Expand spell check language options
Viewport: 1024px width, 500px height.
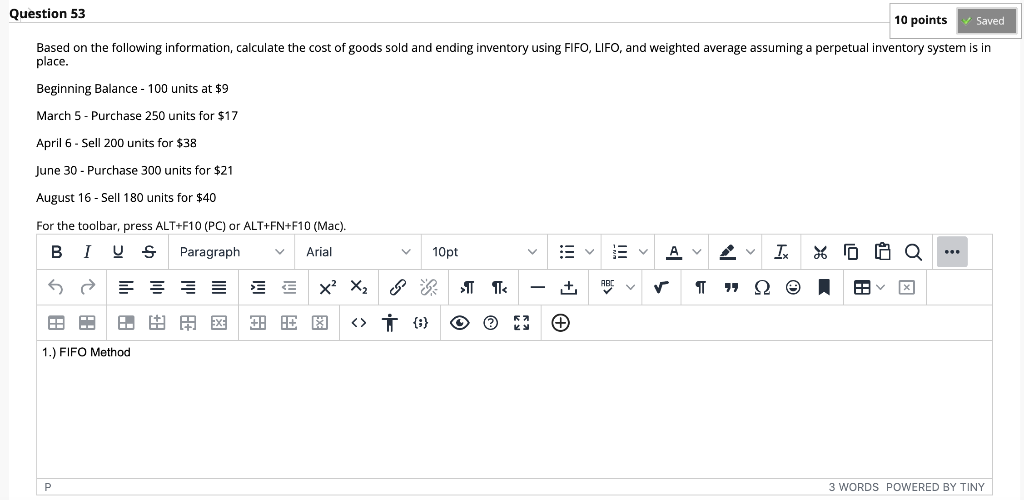pos(630,287)
